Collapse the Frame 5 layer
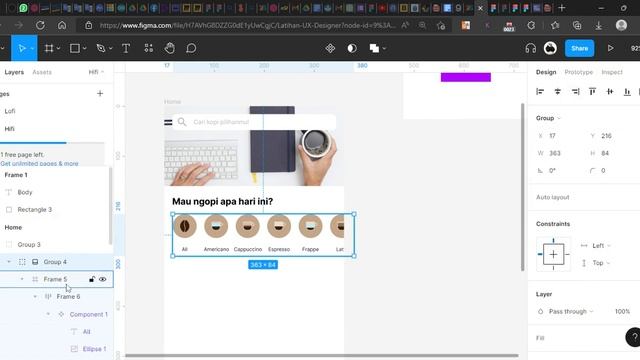640x360 pixels. (x=22, y=279)
